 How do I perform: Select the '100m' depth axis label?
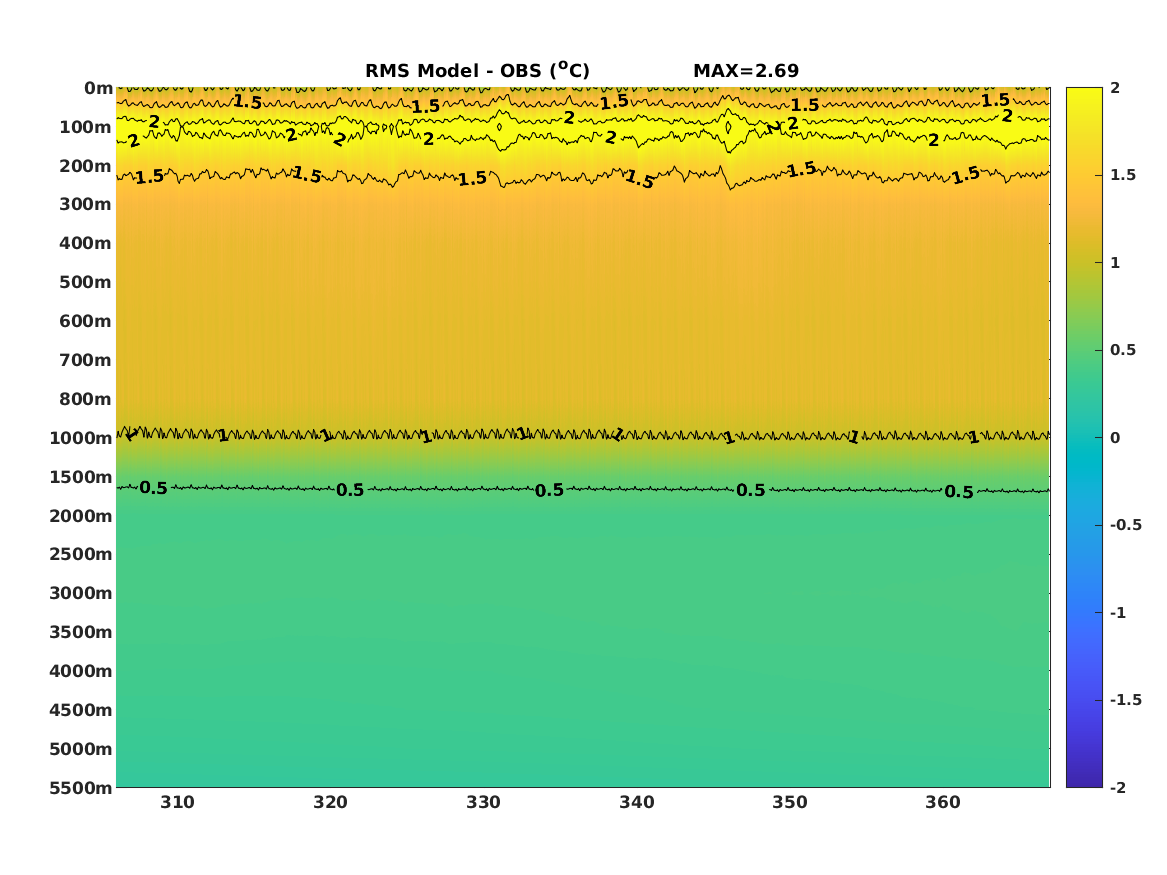click(86, 127)
